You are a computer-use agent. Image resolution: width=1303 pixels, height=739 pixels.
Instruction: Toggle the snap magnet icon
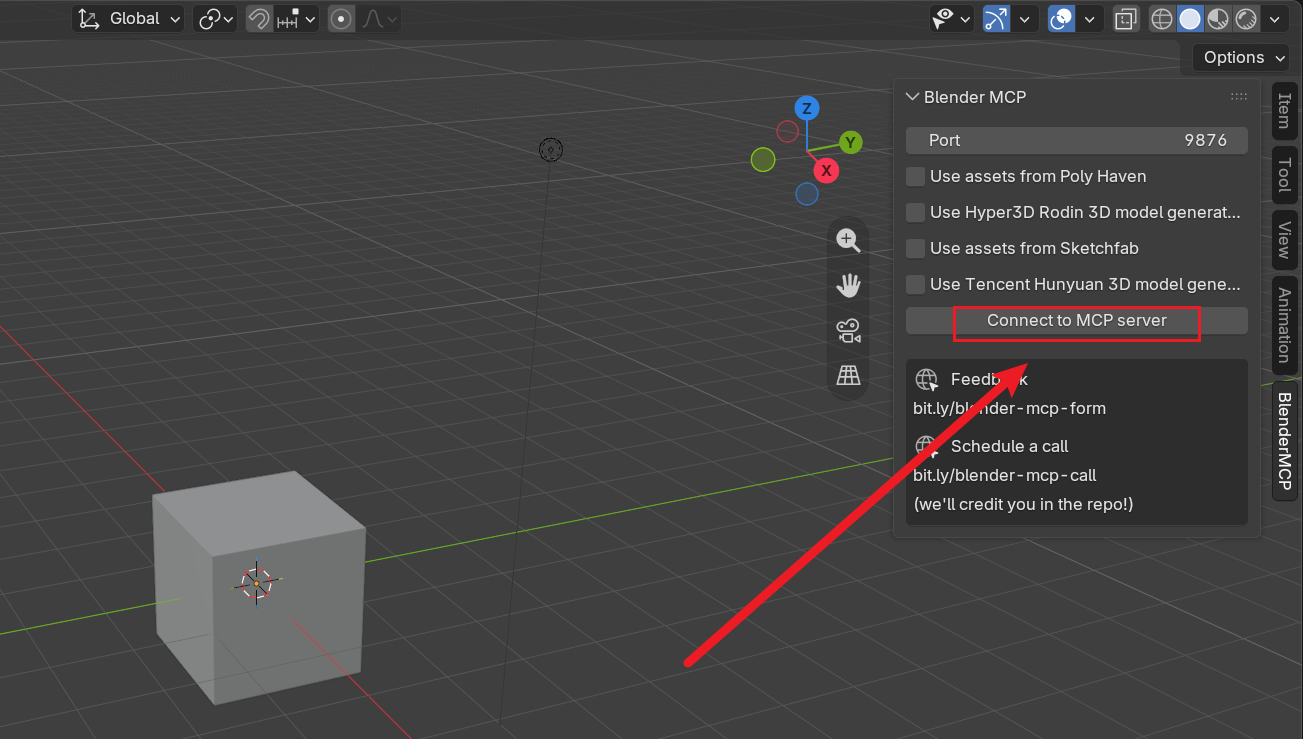pyautogui.click(x=258, y=18)
